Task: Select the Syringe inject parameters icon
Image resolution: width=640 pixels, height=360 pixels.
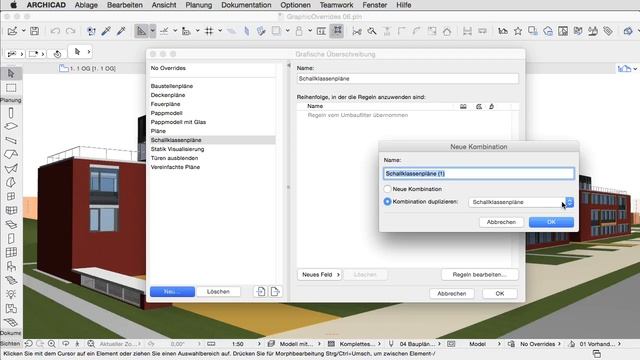Action: (121, 31)
